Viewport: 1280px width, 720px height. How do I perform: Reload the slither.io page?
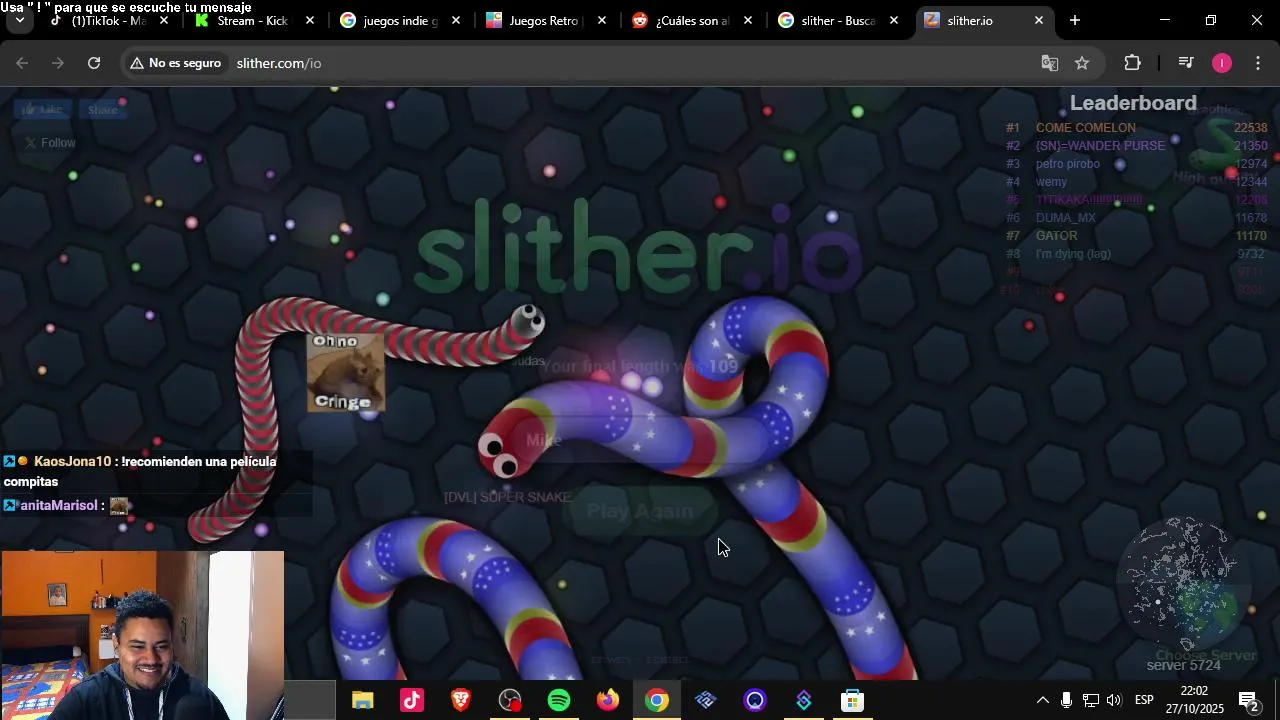94,63
